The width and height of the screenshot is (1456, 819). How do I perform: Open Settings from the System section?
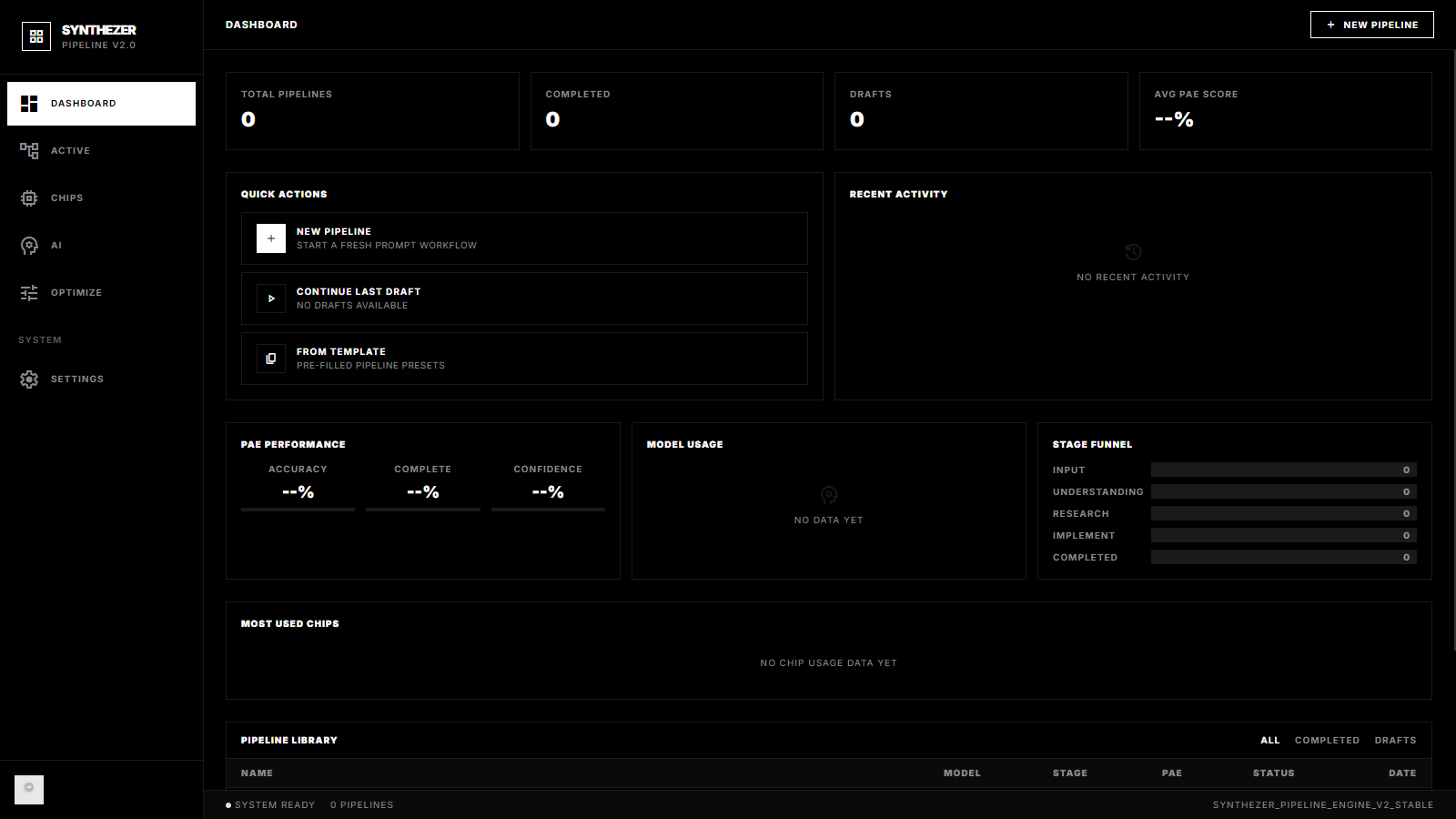(77, 379)
